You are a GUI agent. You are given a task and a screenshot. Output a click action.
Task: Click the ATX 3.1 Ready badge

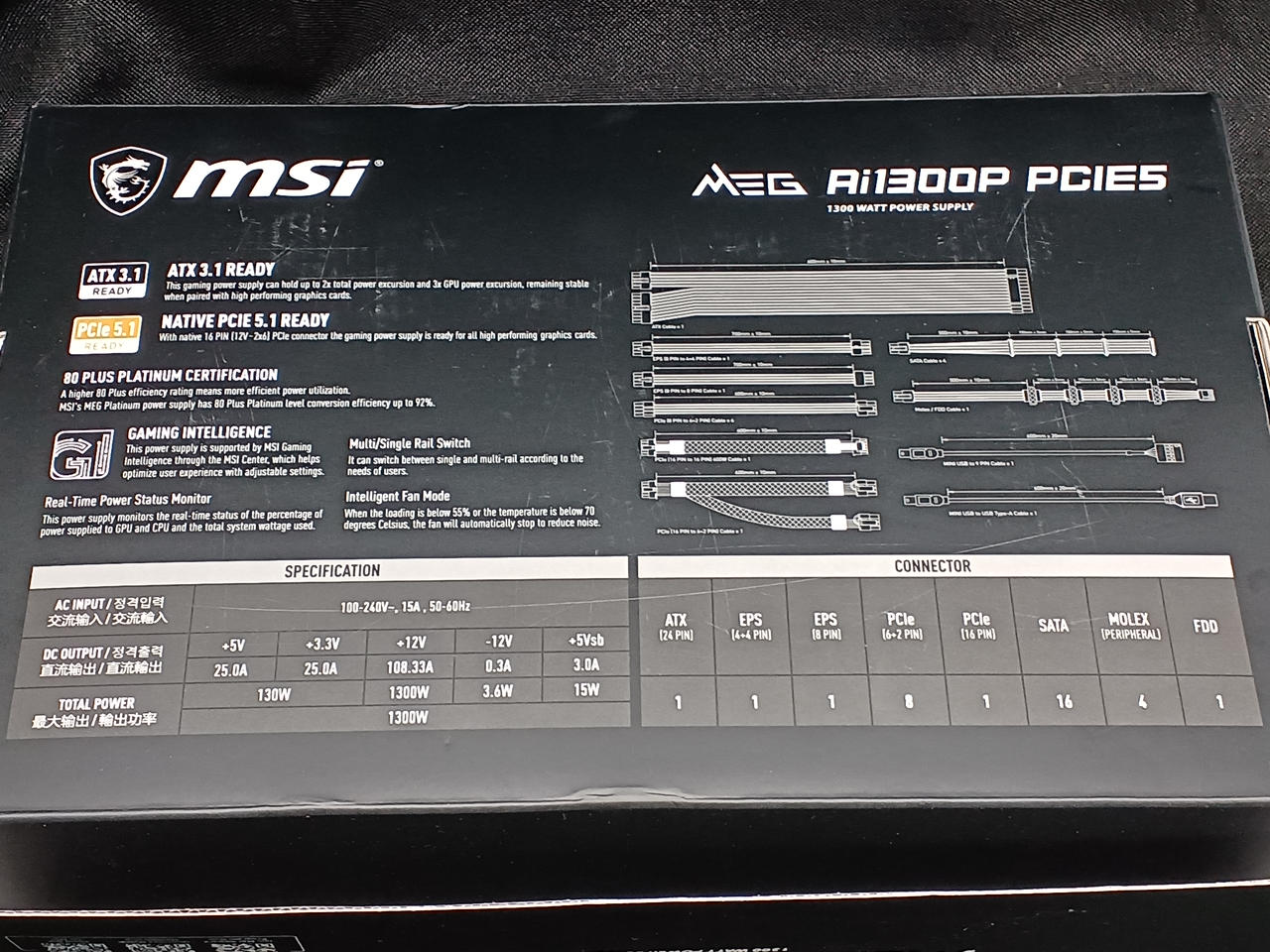click(x=112, y=280)
